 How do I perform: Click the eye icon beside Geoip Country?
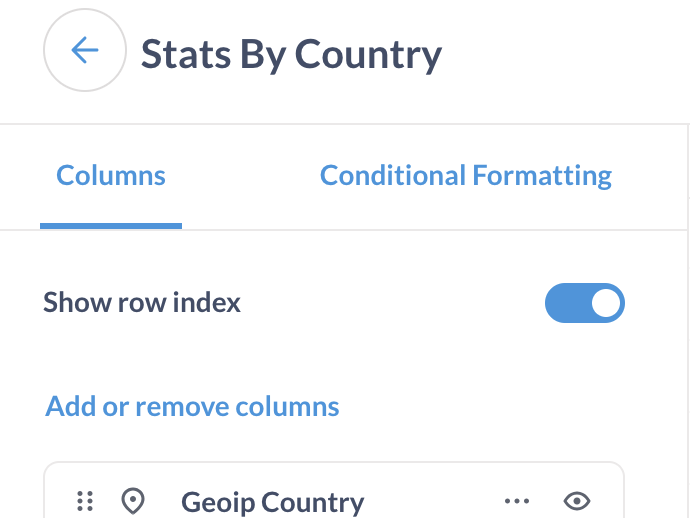(x=577, y=501)
